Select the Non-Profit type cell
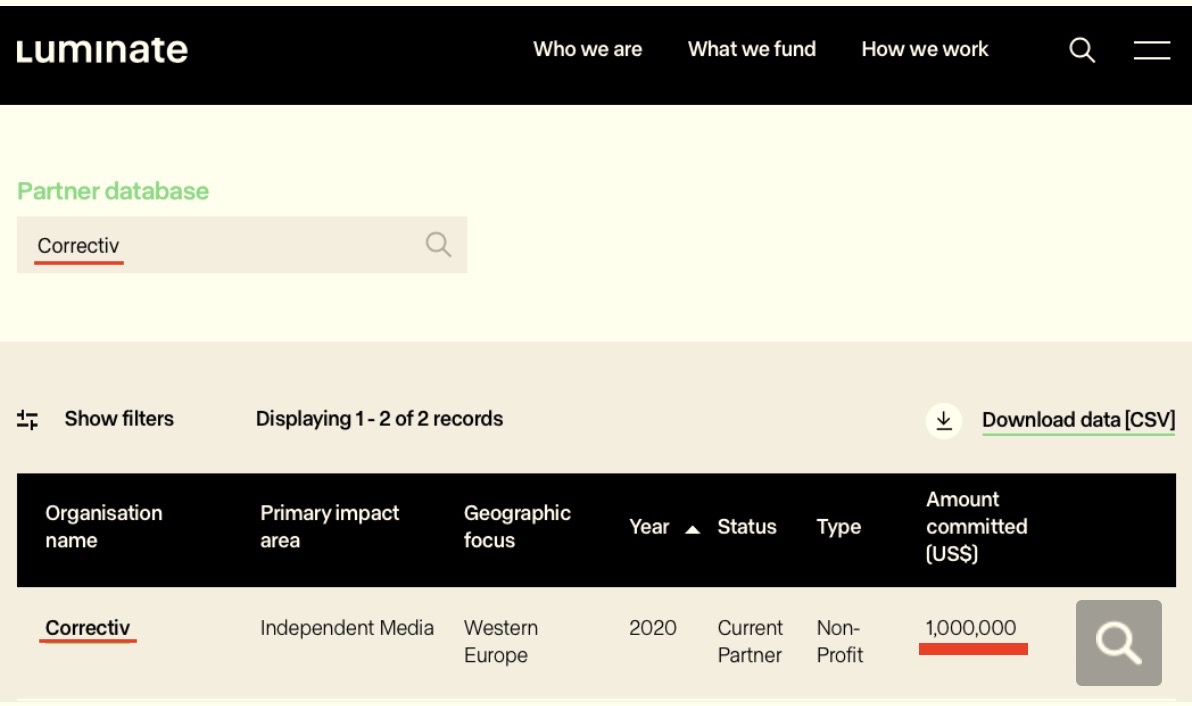Viewport: 1192px width, 706px height. tap(839, 641)
